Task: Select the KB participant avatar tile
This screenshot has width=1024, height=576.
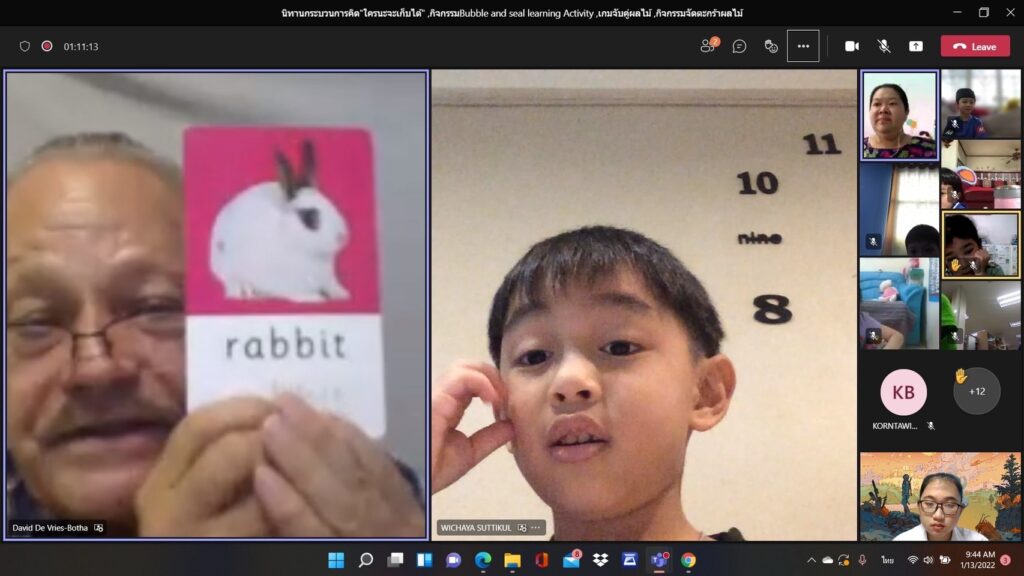Action: click(x=903, y=393)
